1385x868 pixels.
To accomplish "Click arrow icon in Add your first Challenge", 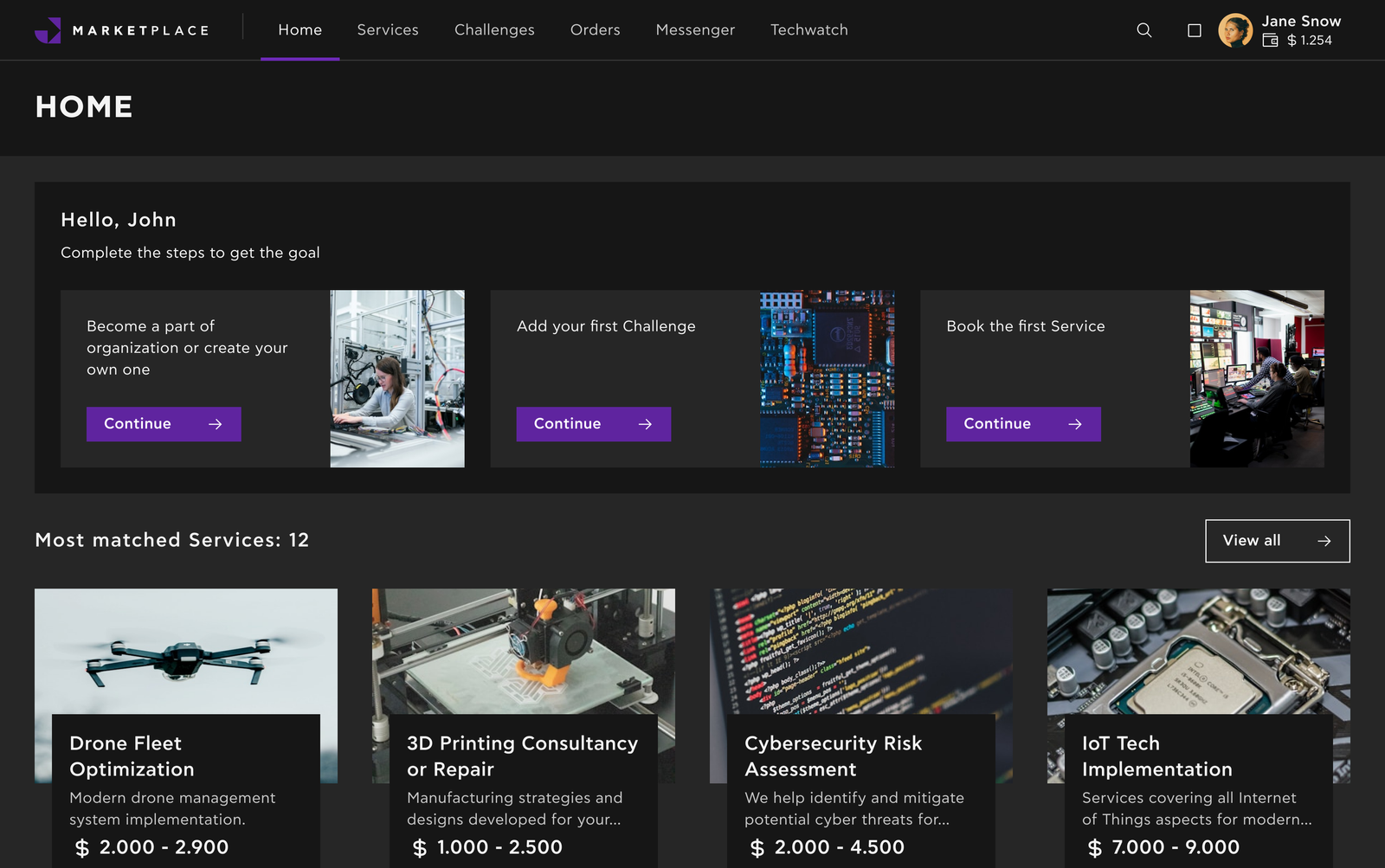I will (x=645, y=424).
